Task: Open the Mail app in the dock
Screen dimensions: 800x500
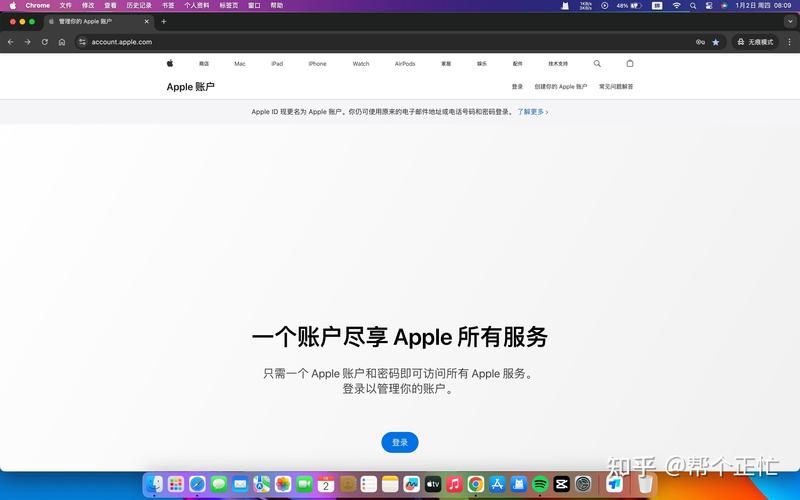Action: click(240, 484)
